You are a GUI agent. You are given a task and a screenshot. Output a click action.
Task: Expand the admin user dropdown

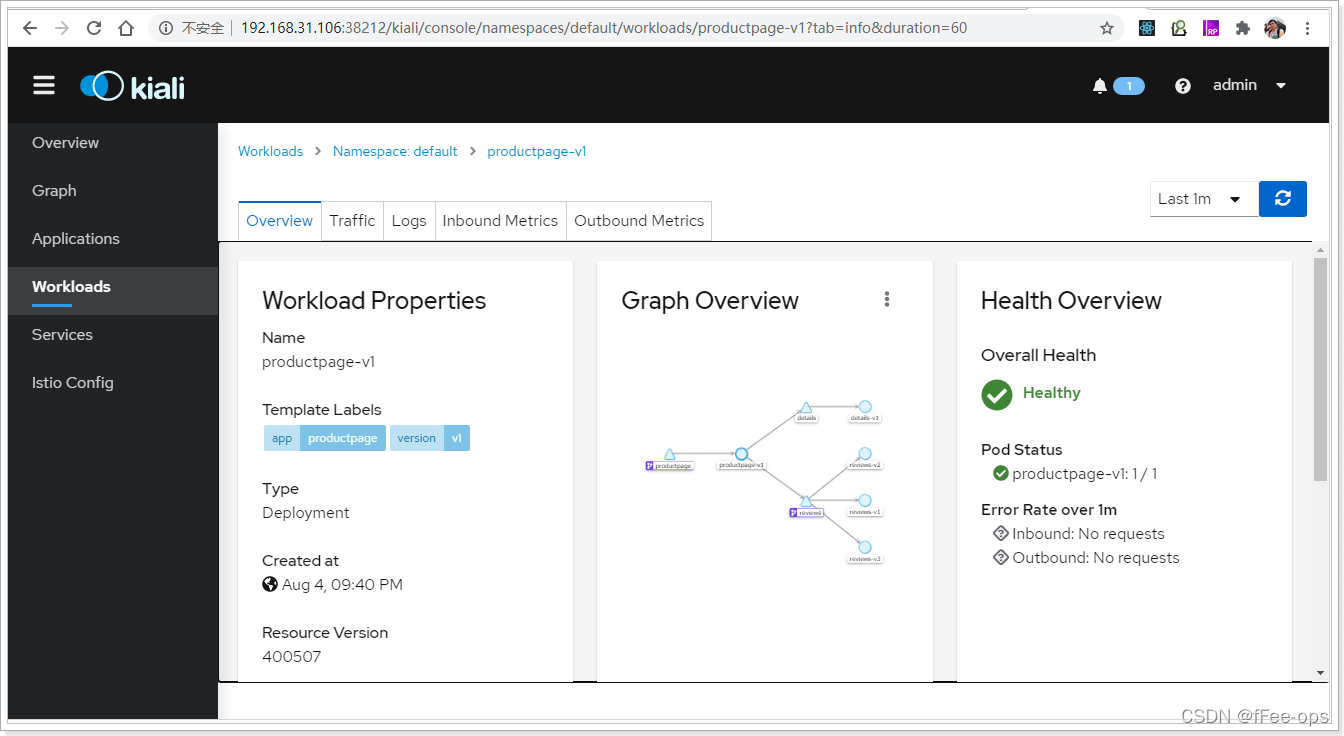(x=1249, y=85)
